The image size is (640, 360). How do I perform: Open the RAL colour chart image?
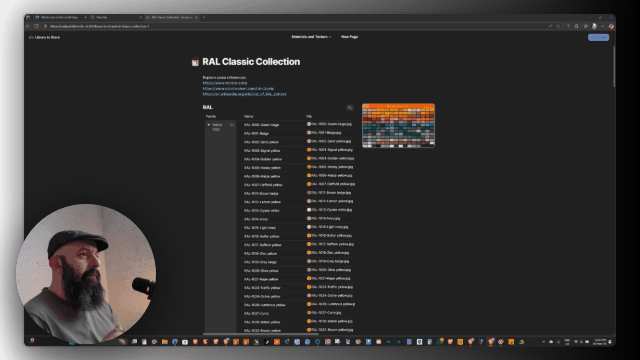(x=398, y=126)
